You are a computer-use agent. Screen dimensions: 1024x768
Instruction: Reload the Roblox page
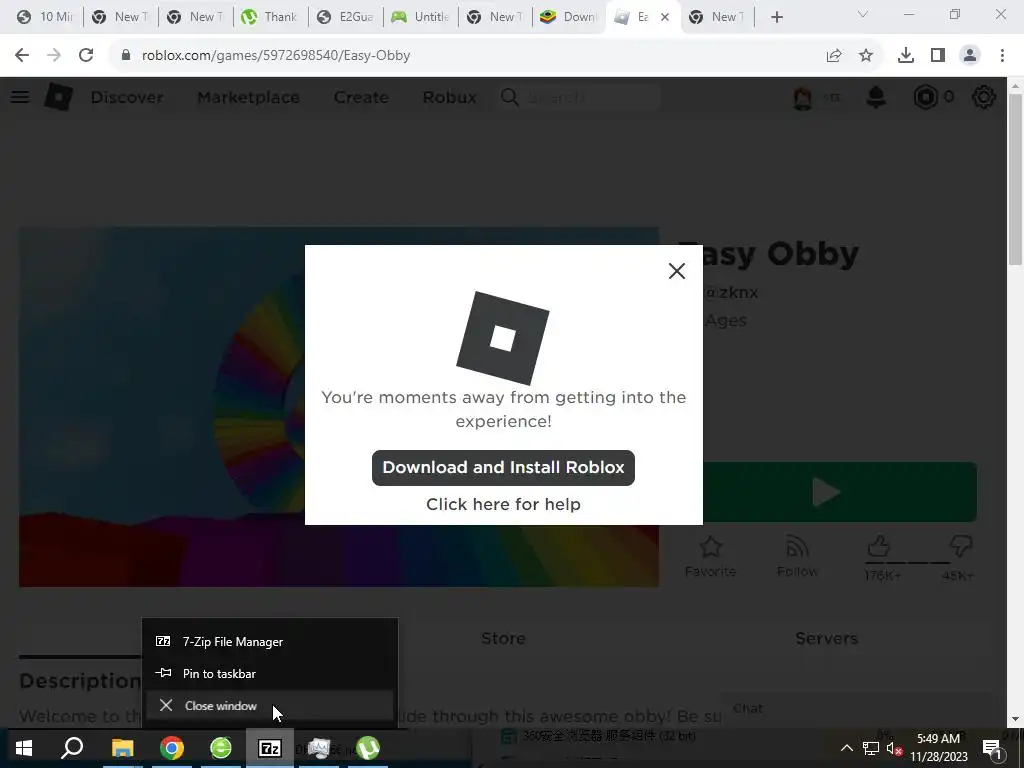(86, 56)
